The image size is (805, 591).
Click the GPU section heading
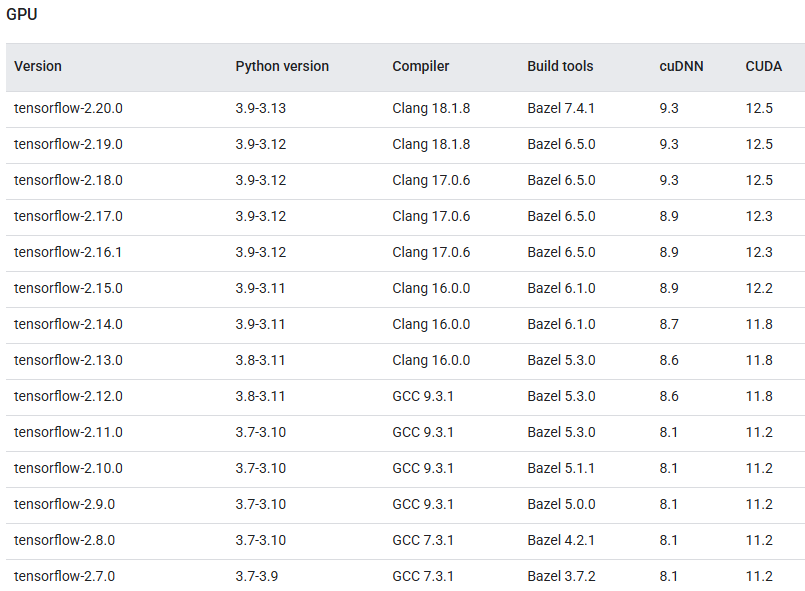click(x=22, y=15)
